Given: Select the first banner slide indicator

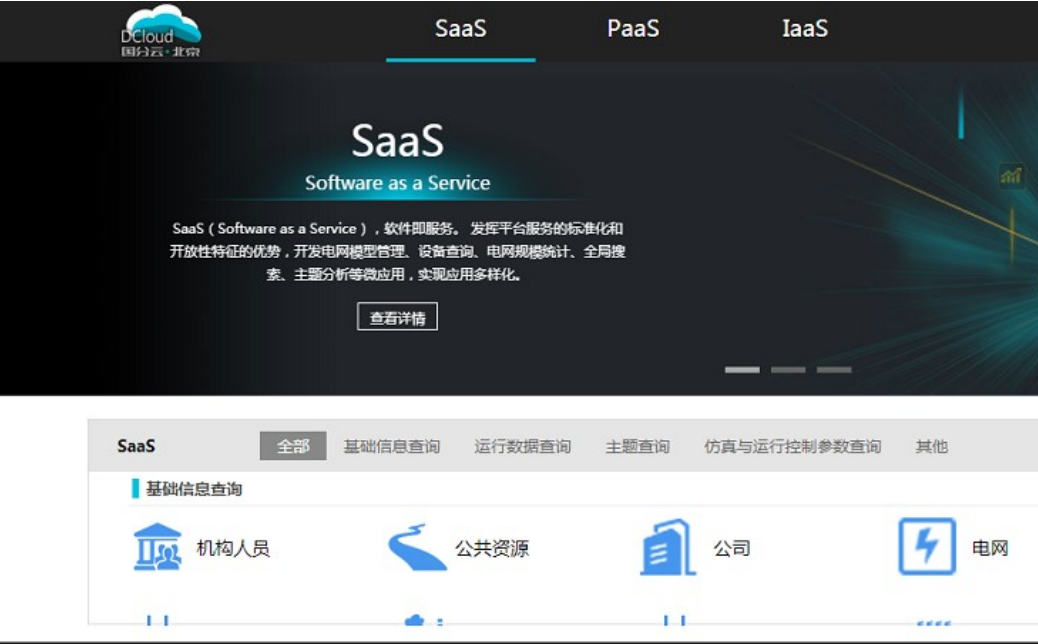Looking at the screenshot, I should click(x=742, y=370).
